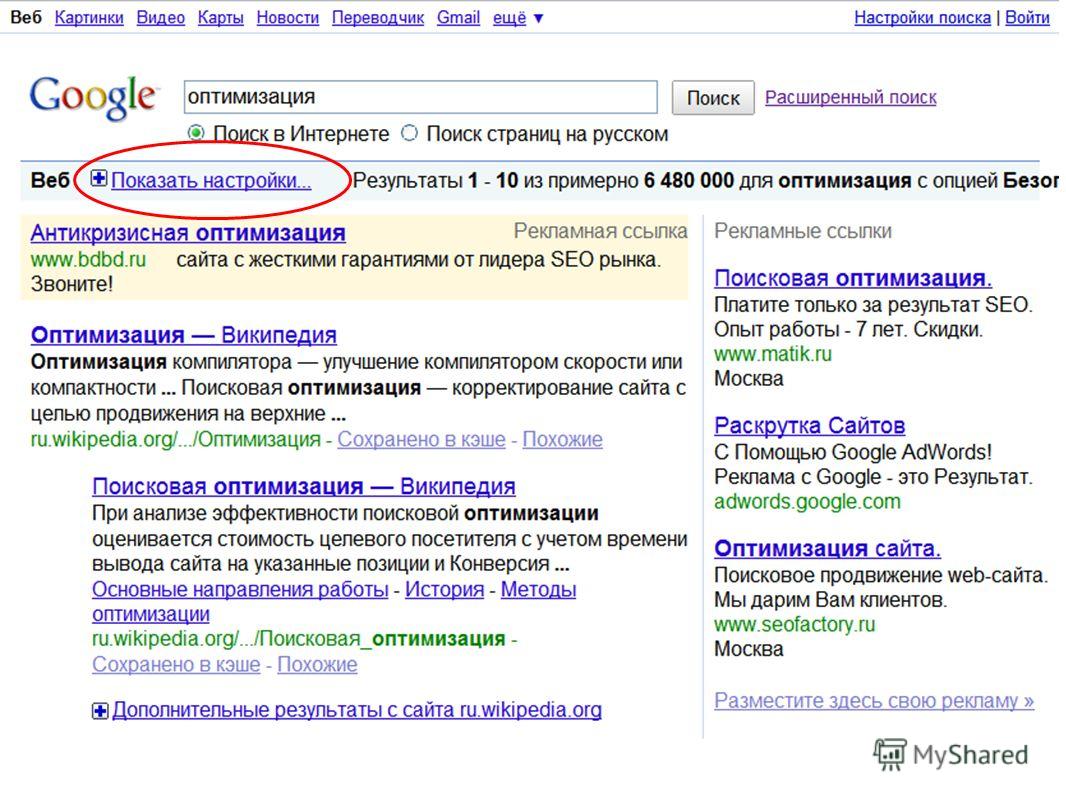Expand Показать настройки options link

211,180
